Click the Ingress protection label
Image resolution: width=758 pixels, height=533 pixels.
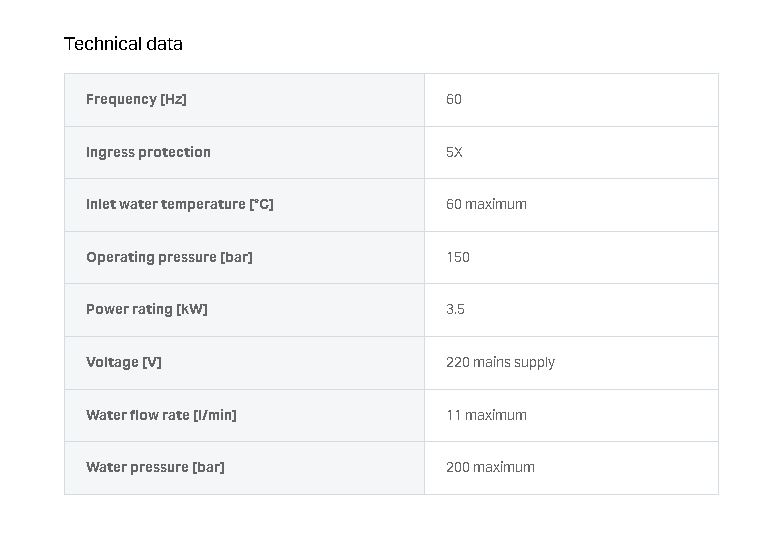[x=148, y=152]
